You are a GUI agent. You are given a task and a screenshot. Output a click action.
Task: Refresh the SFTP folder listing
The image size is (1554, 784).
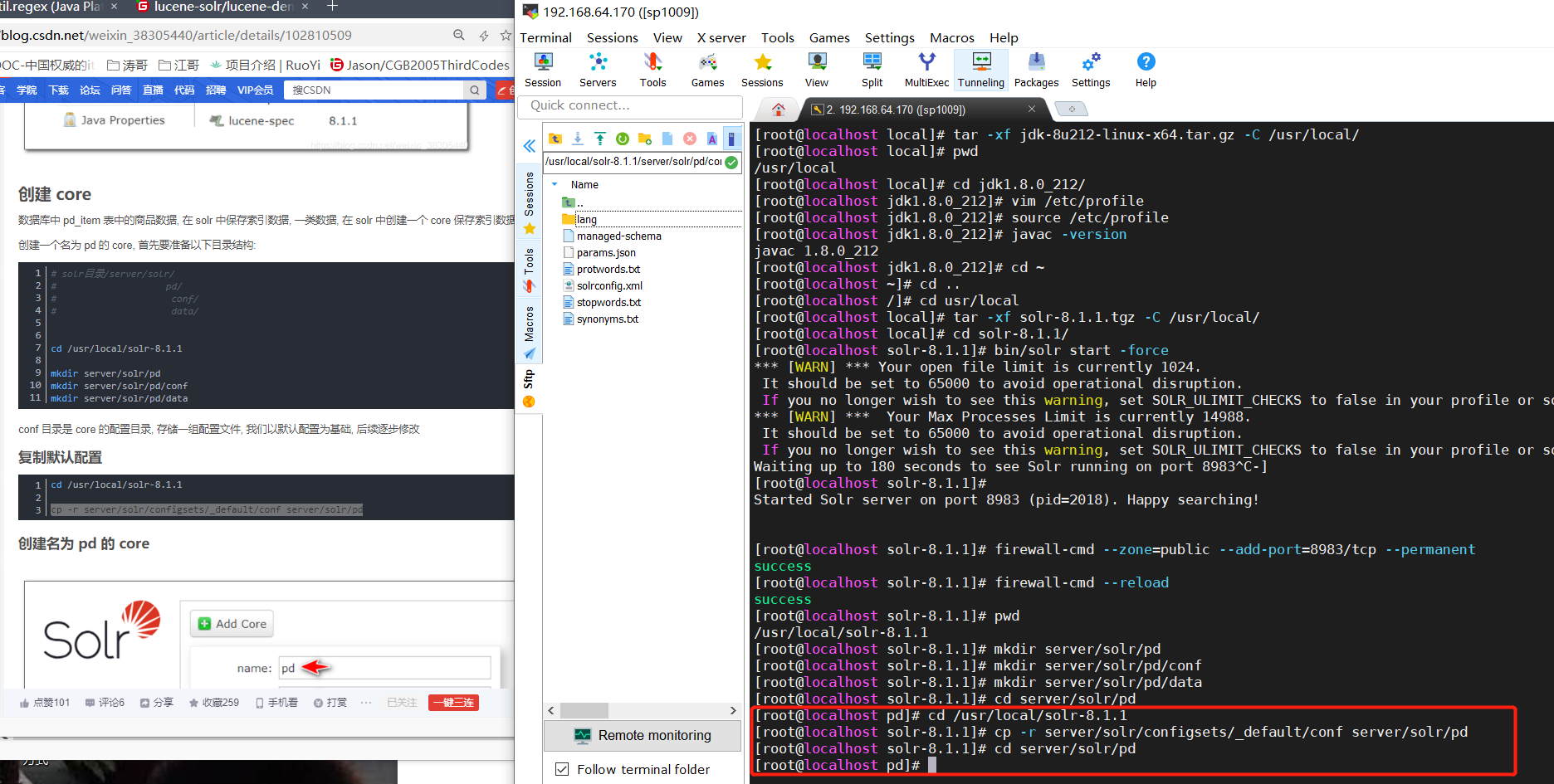coord(623,139)
